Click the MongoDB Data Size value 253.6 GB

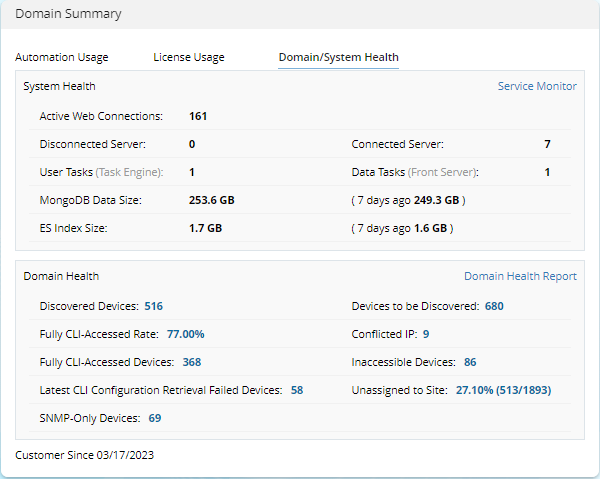click(x=212, y=201)
